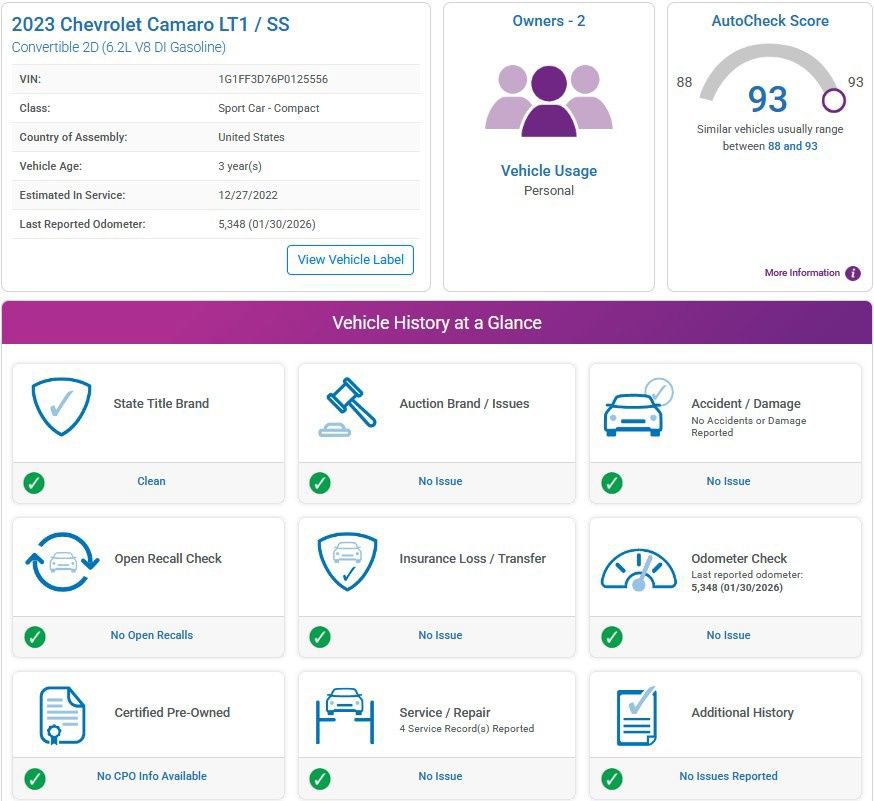
Task: Open the No Issues Reported link
Action: click(728, 776)
